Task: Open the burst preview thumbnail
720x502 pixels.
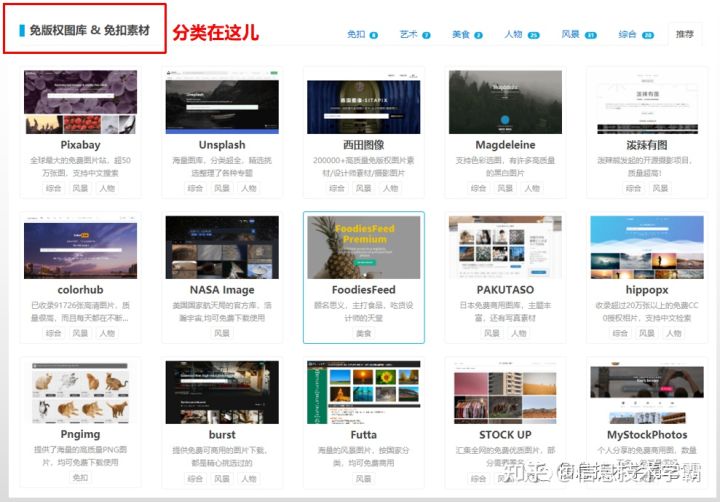Action: (x=222, y=392)
